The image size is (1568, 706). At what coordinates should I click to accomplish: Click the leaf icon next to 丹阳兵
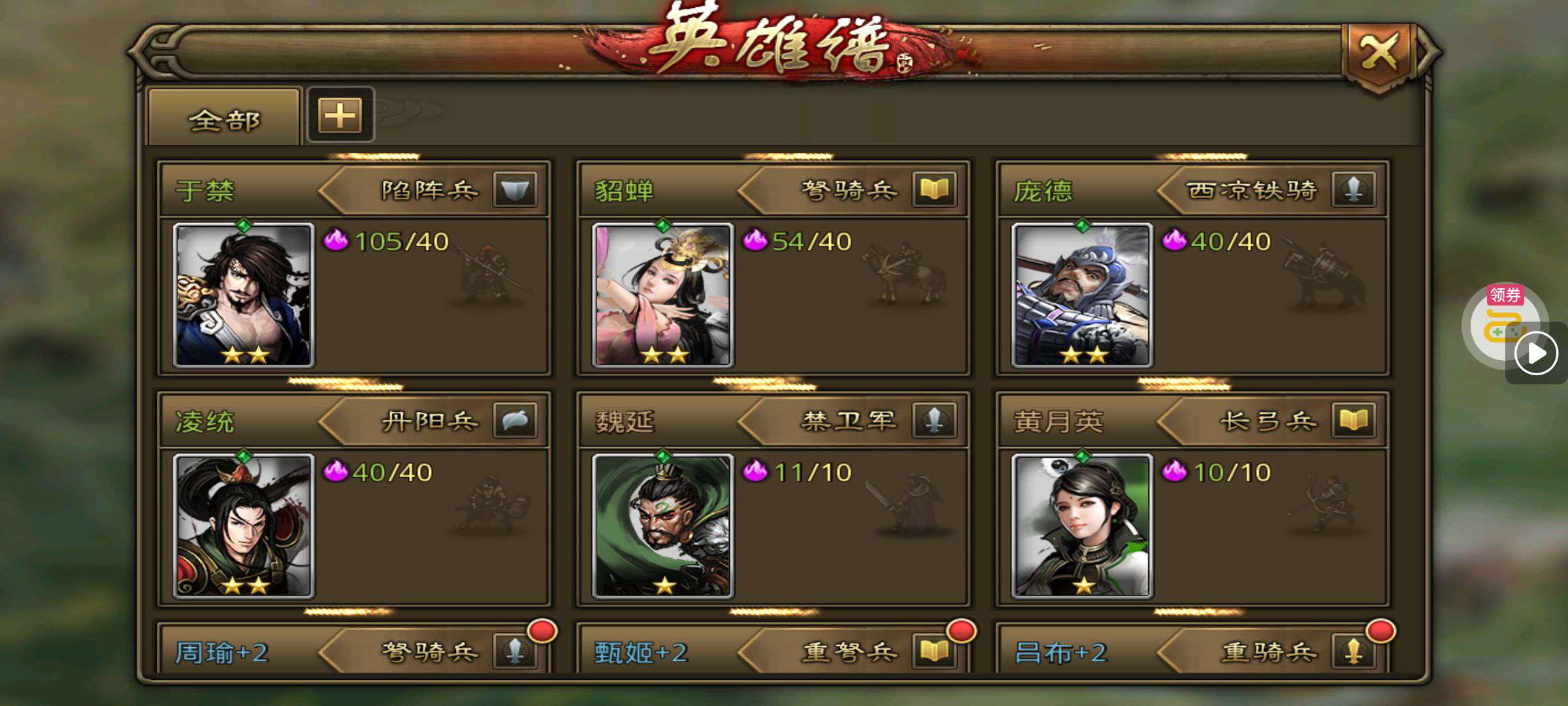pyautogui.click(x=515, y=420)
